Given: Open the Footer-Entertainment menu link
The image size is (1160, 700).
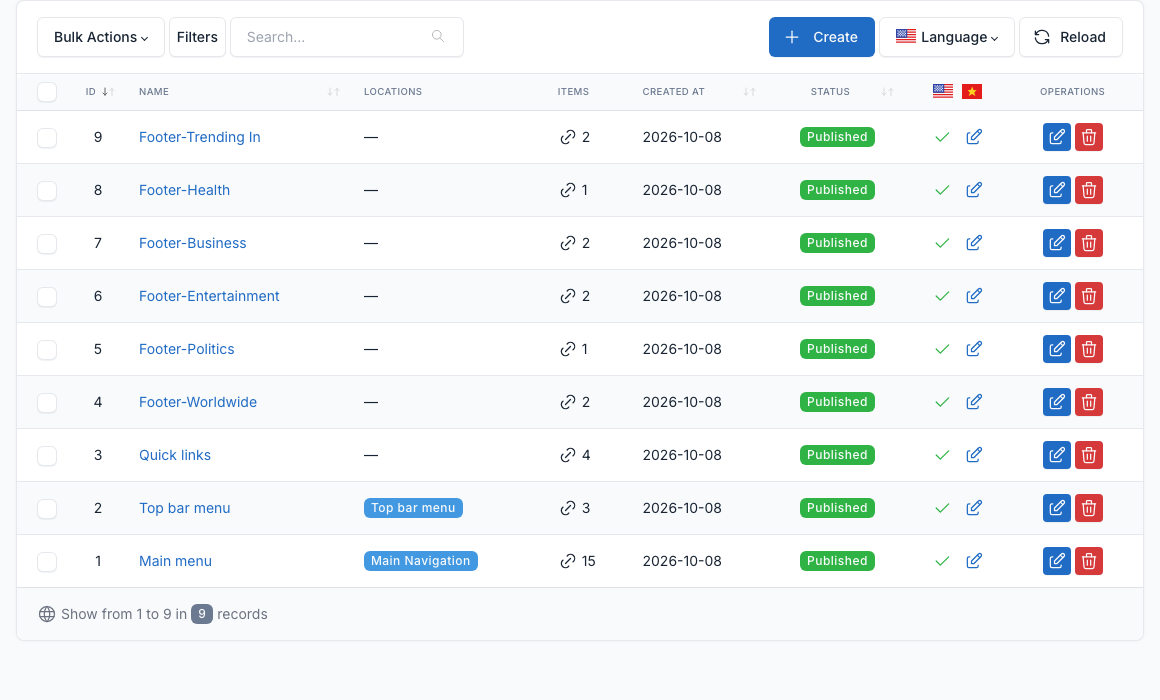Looking at the screenshot, I should click(209, 296).
